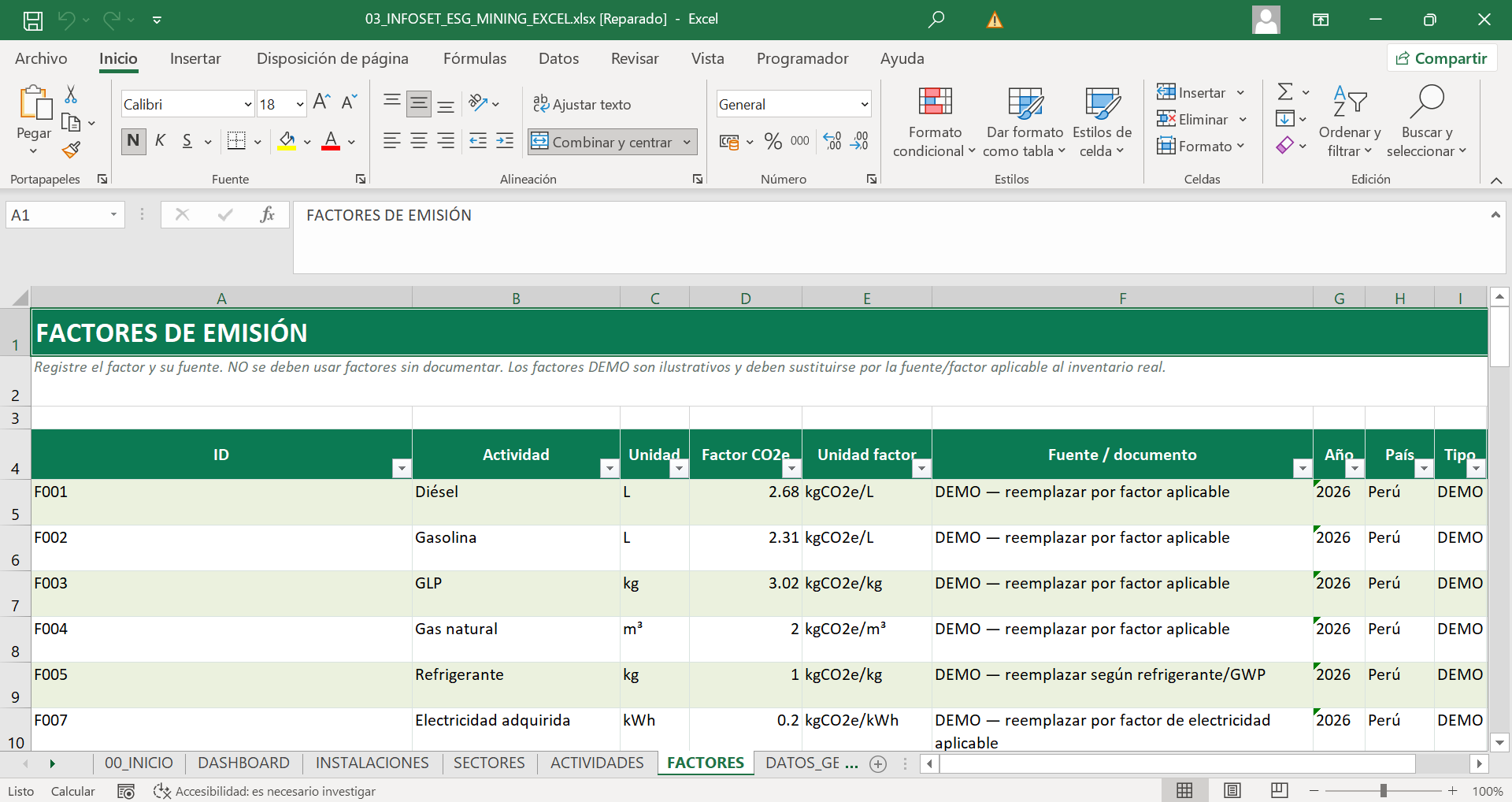Toggle Ajustar texto wrap option
Viewport: 1512px width, 802px height.
tap(582, 104)
